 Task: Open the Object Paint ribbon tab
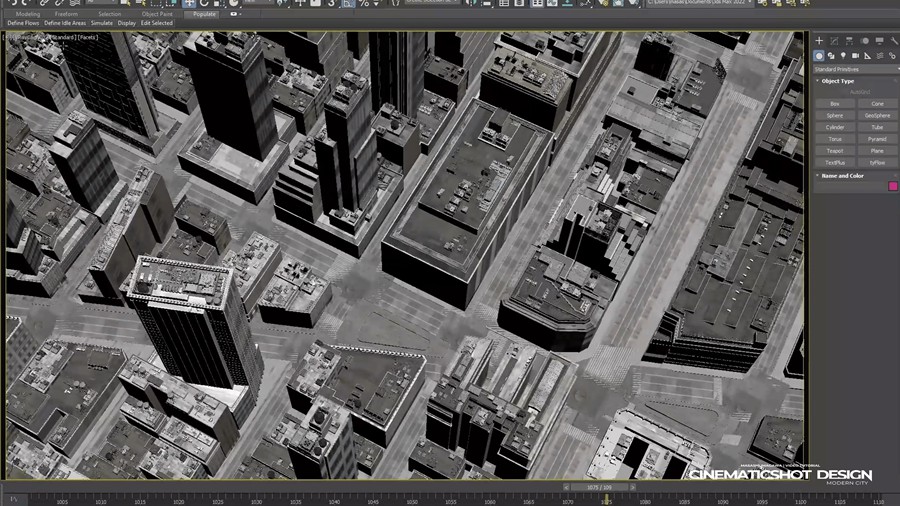tap(158, 14)
